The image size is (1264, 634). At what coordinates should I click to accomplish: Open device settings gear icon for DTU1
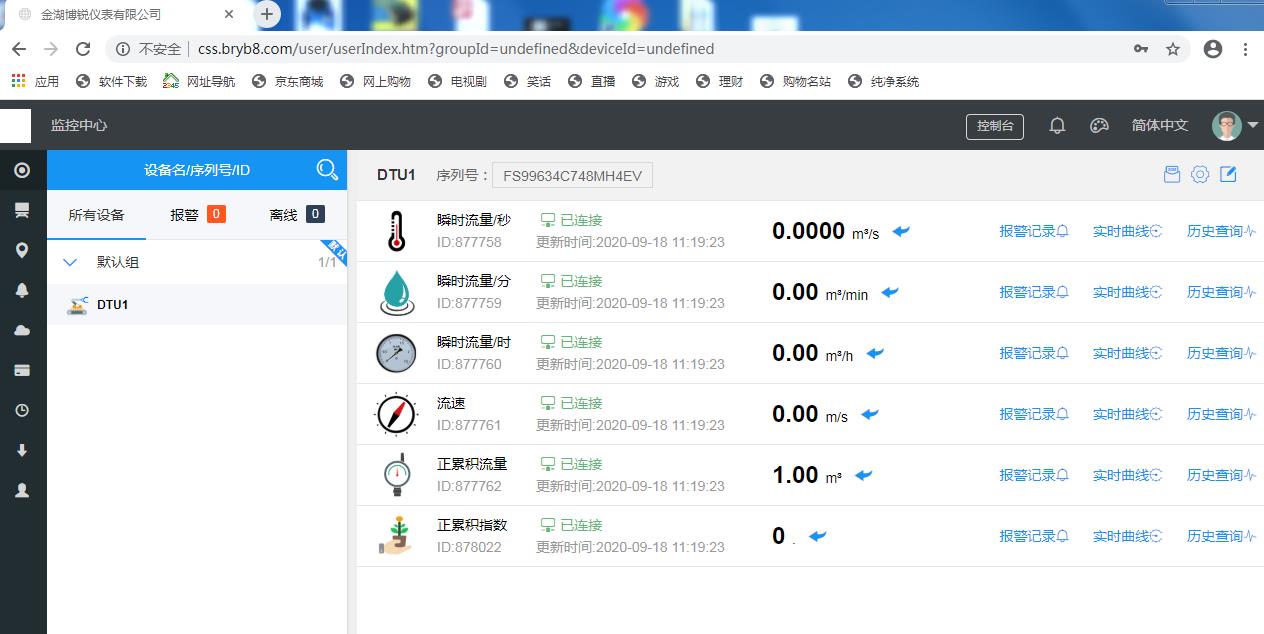click(x=1200, y=175)
